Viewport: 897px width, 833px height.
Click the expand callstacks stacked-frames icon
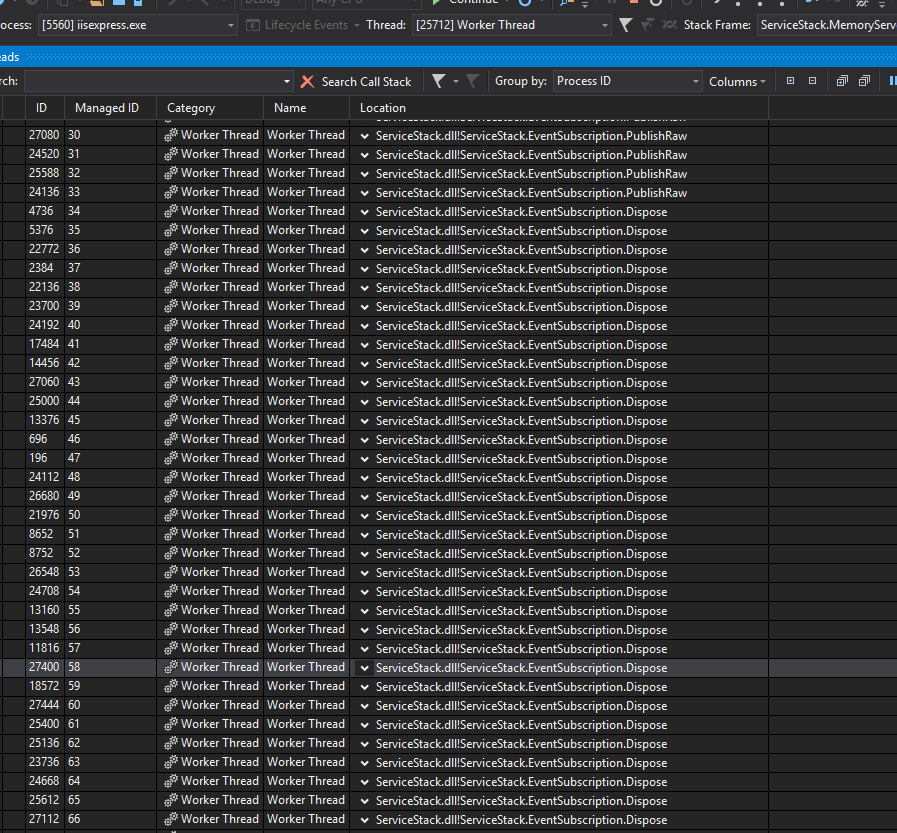[841, 81]
